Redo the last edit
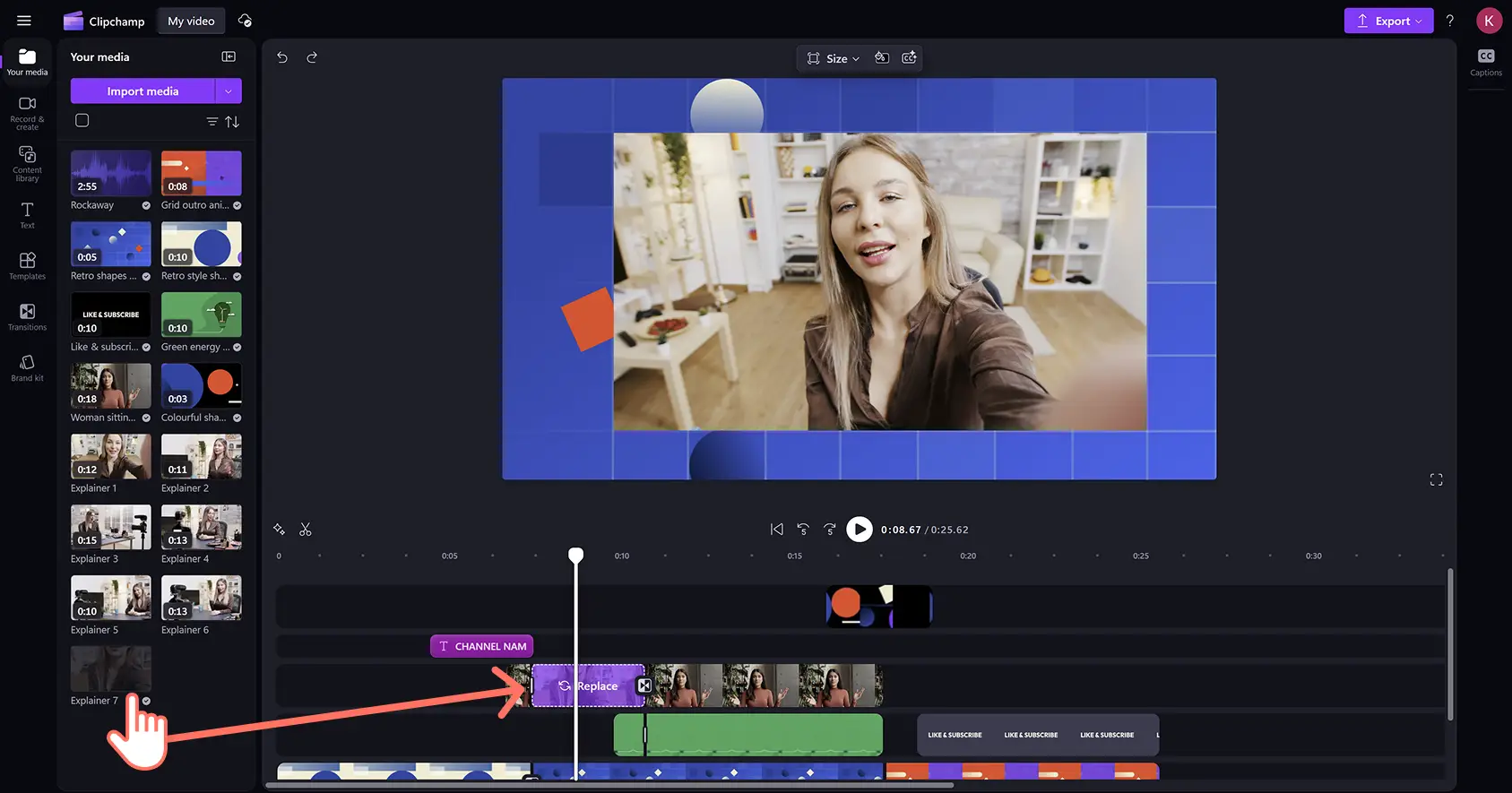The image size is (1512, 793). pyautogui.click(x=312, y=57)
